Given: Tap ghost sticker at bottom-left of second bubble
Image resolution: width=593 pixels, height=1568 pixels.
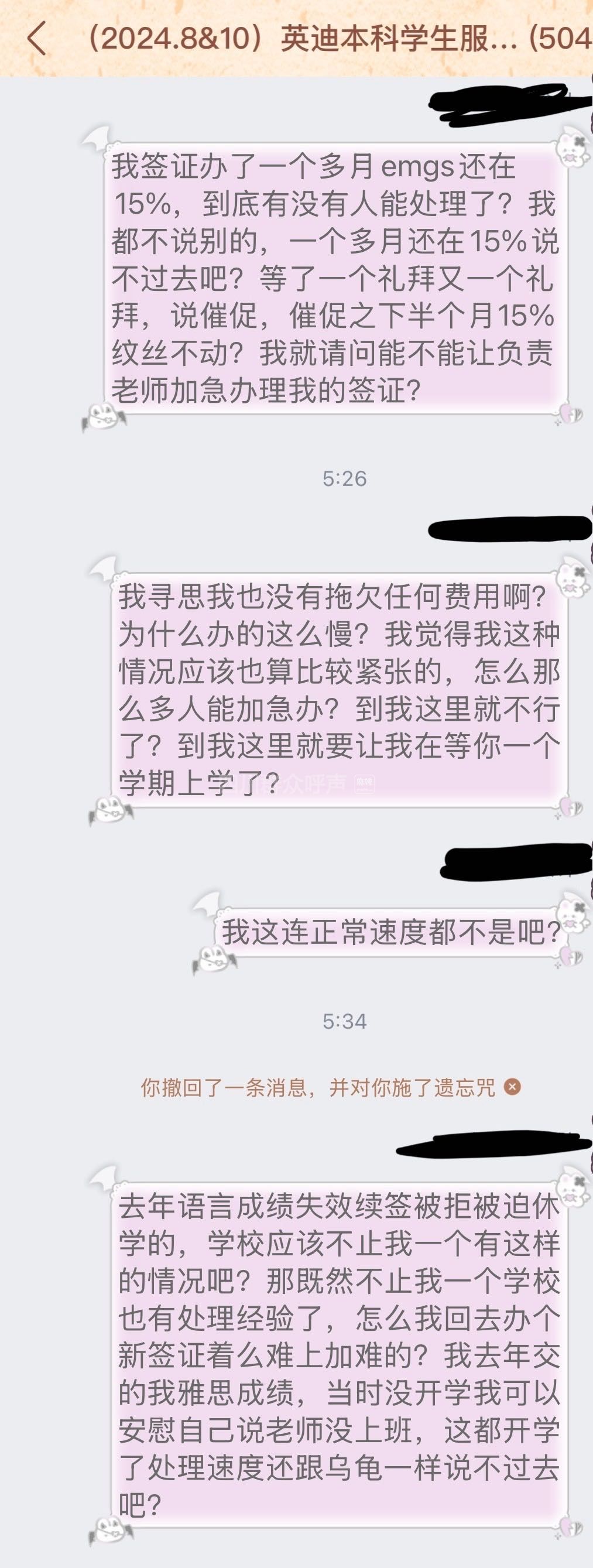Looking at the screenshot, I should (109, 810).
